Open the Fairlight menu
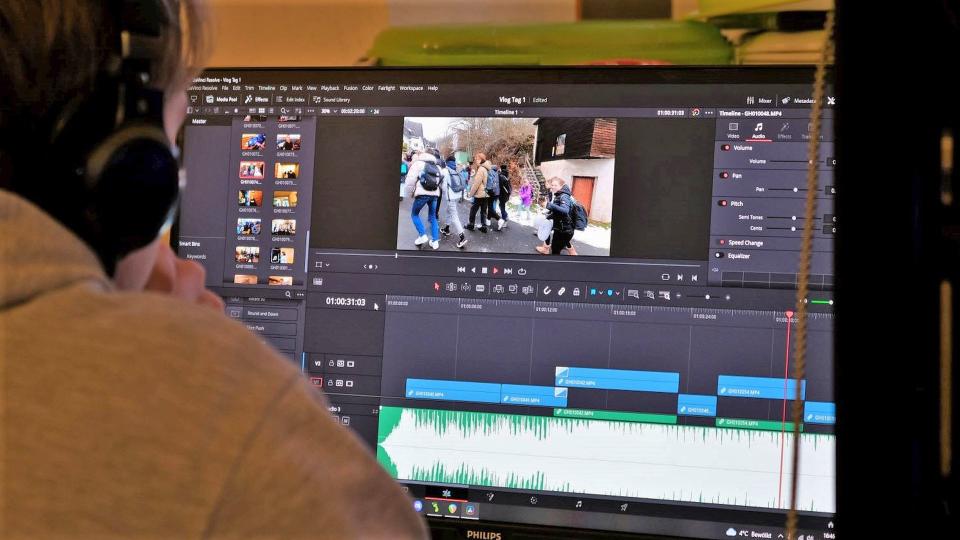Screen dimensions: 960x540 pyautogui.click(x=386, y=88)
